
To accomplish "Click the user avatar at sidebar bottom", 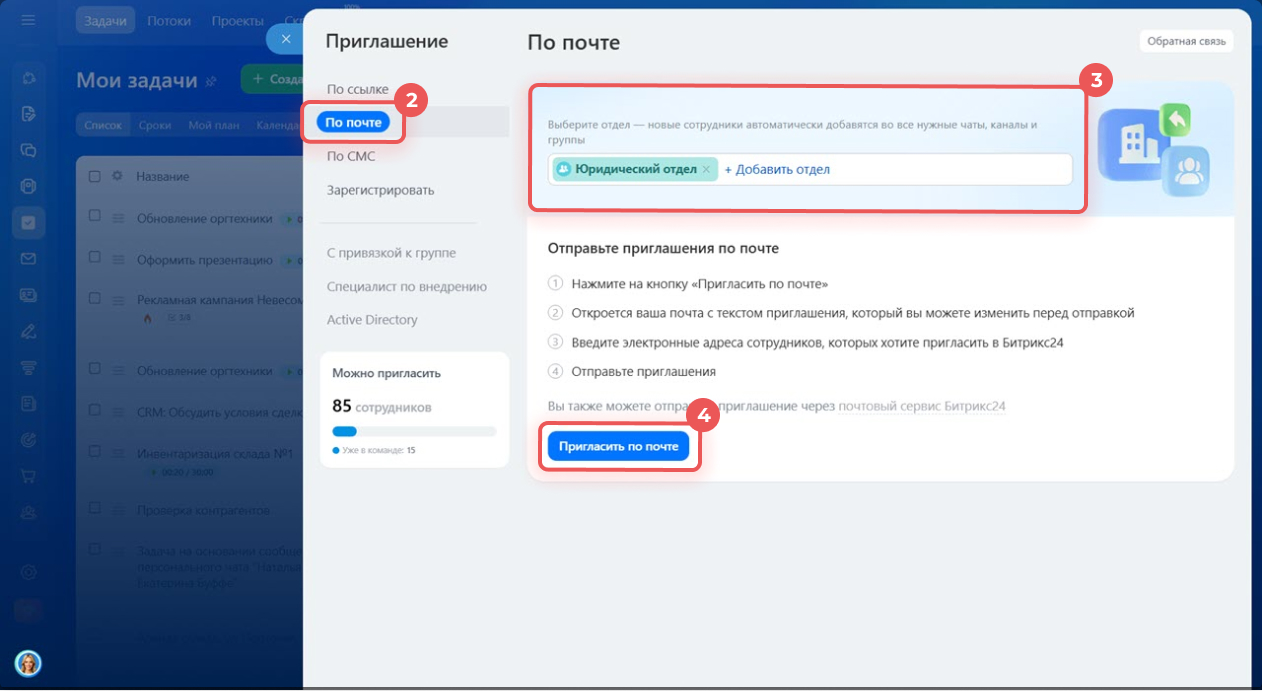I will pos(28,662).
